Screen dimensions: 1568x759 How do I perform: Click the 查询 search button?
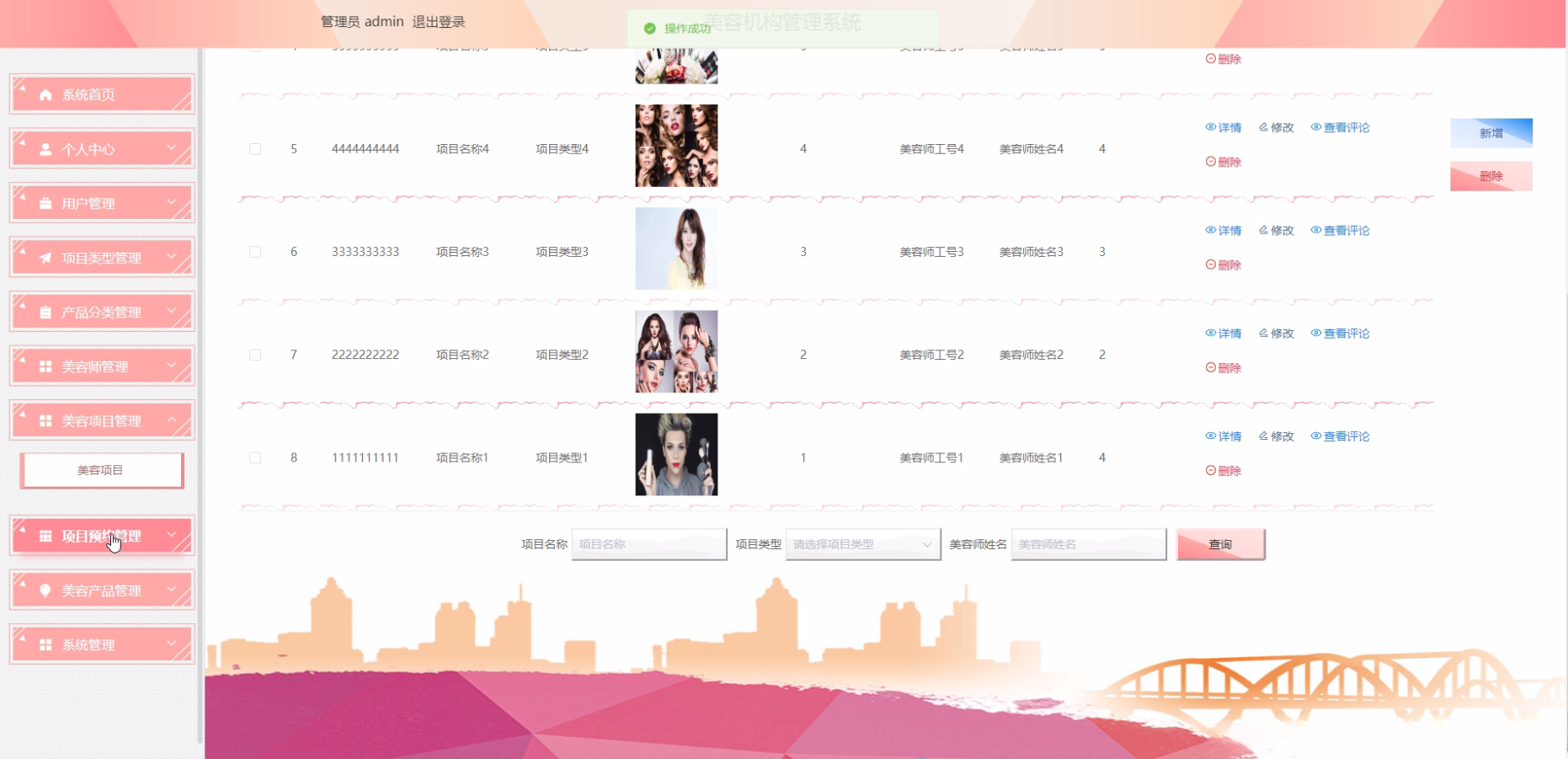tap(1220, 544)
